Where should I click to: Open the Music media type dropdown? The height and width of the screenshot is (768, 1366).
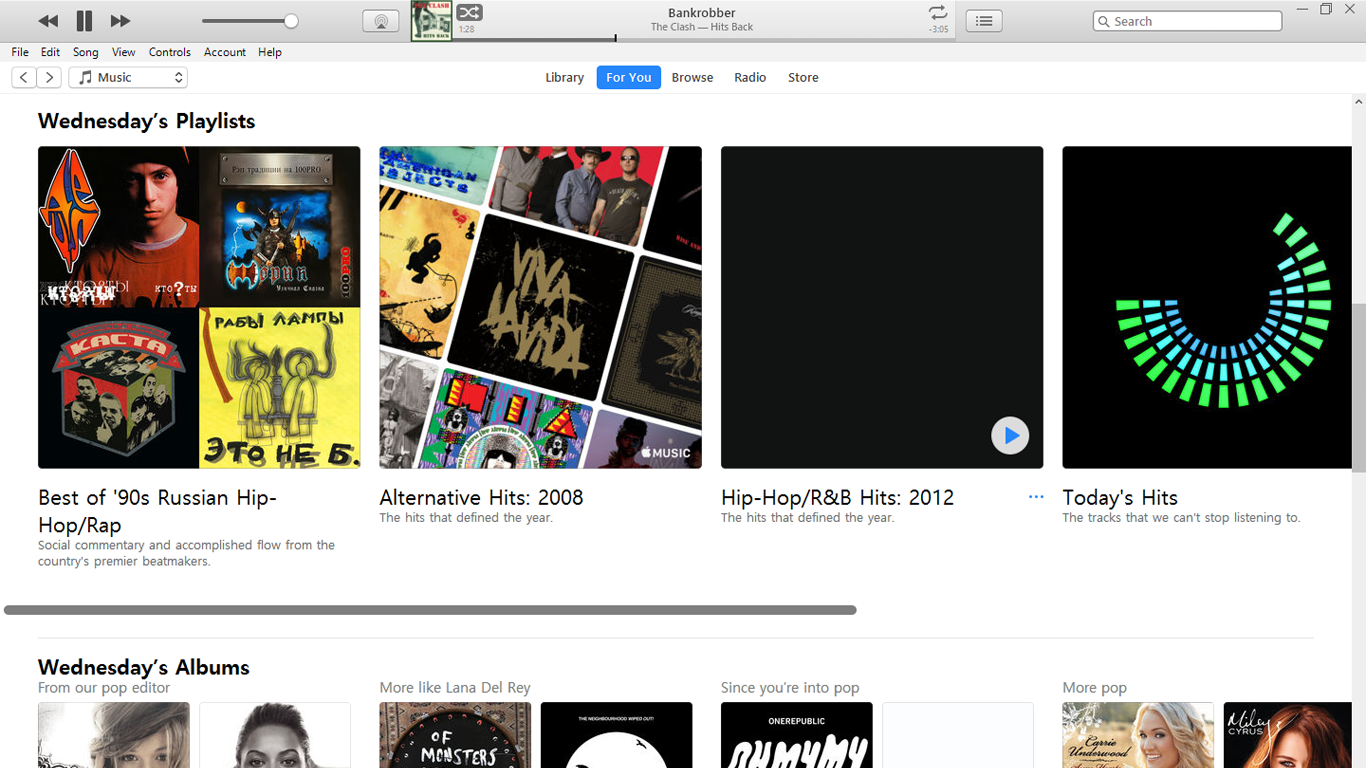click(128, 77)
